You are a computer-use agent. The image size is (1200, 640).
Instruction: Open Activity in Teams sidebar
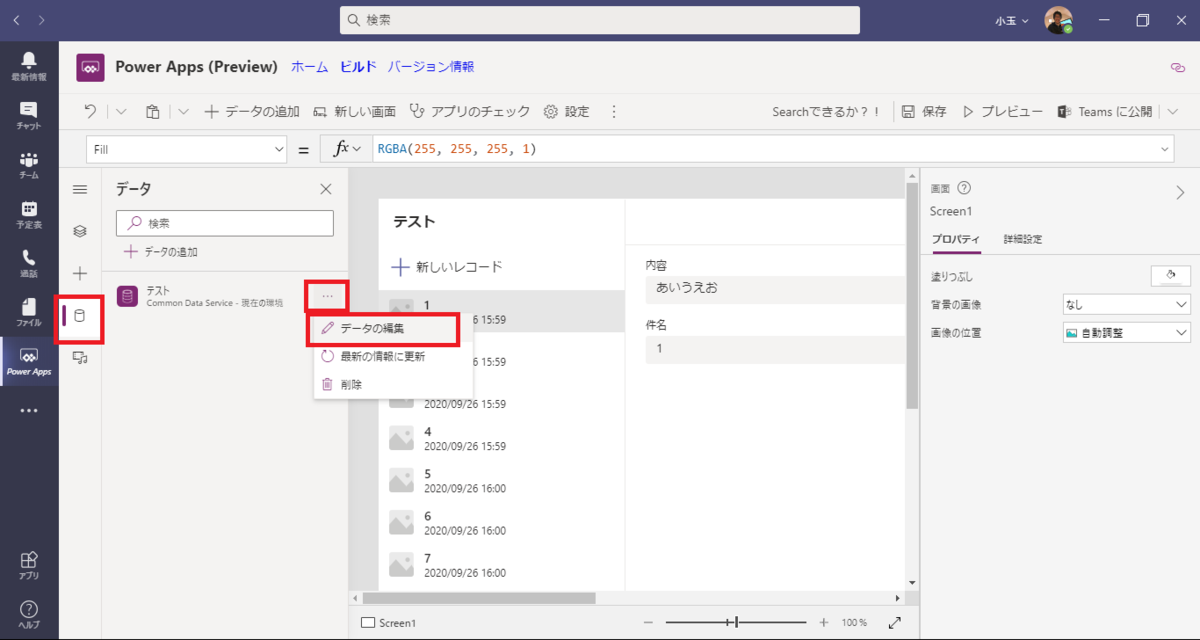tap(28, 66)
